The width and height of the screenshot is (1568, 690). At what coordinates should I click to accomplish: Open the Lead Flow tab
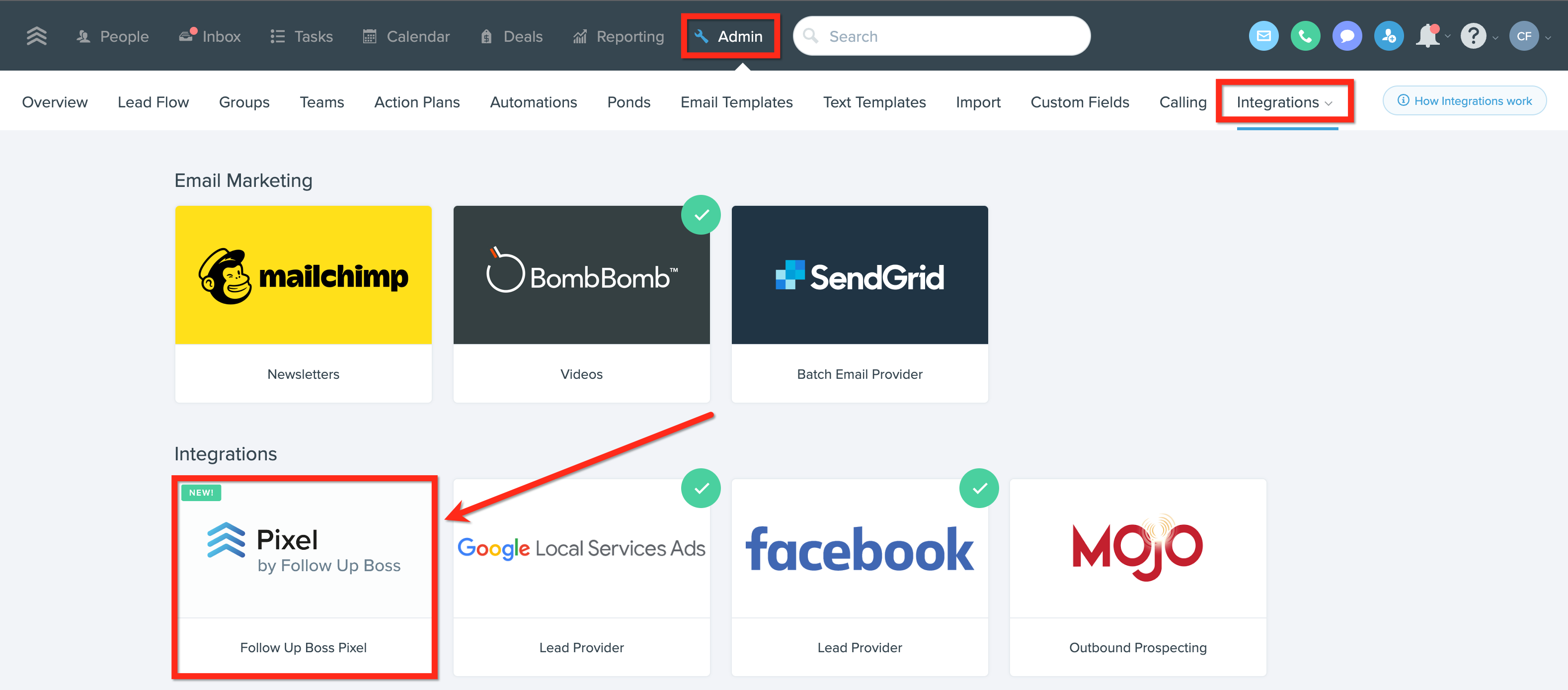[x=154, y=102]
